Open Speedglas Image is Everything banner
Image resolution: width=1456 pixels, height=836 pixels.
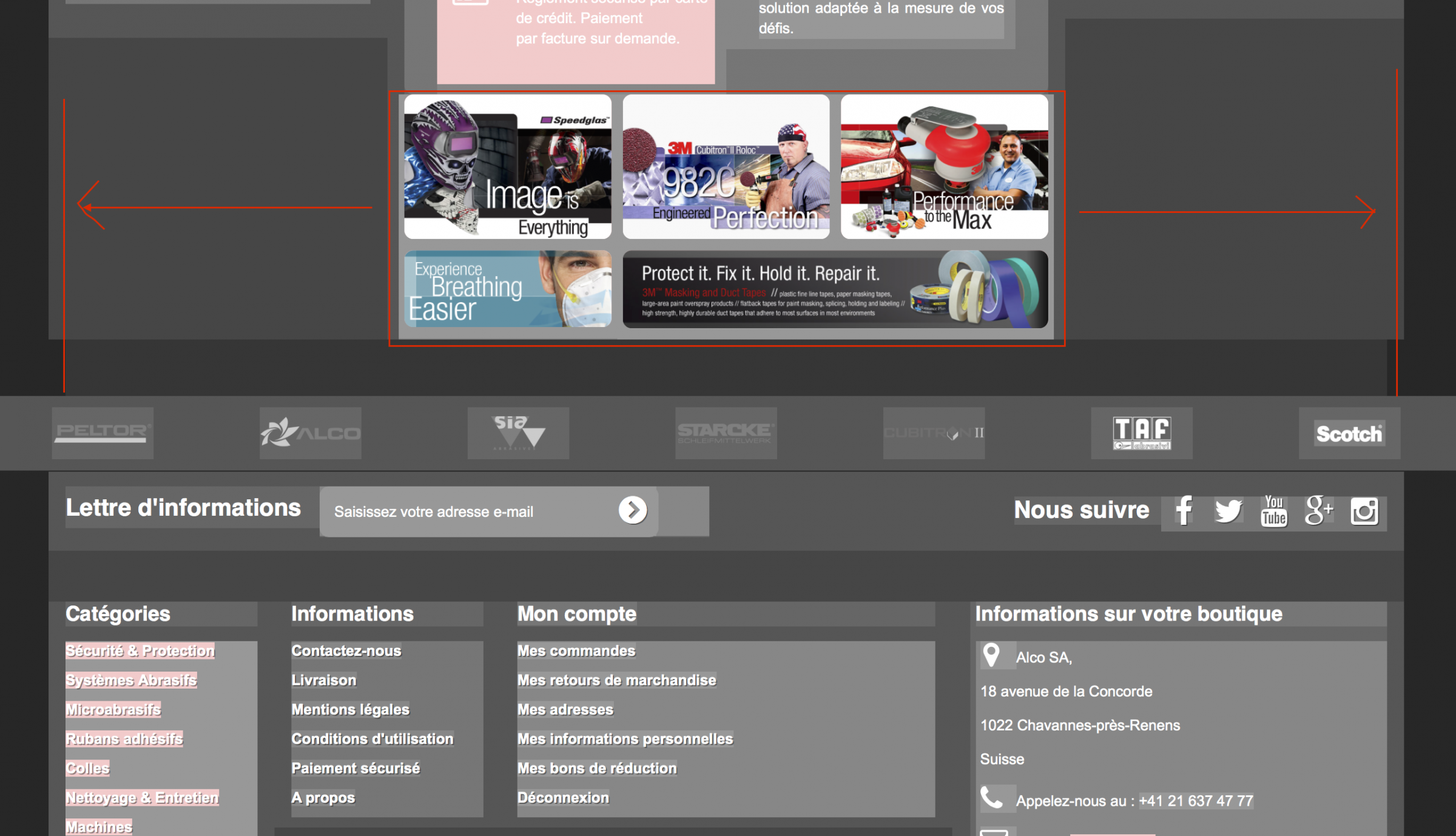click(x=508, y=167)
